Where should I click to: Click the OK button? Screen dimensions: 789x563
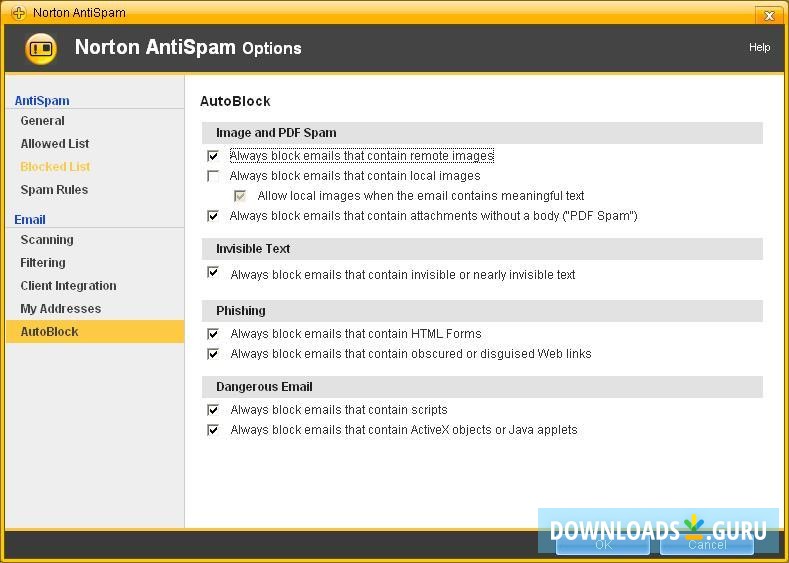(x=603, y=544)
